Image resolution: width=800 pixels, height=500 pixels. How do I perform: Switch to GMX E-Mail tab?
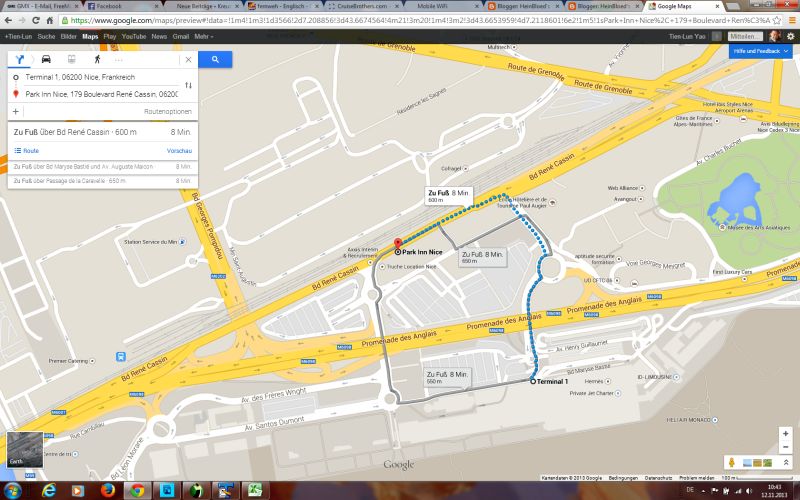click(41, 6)
